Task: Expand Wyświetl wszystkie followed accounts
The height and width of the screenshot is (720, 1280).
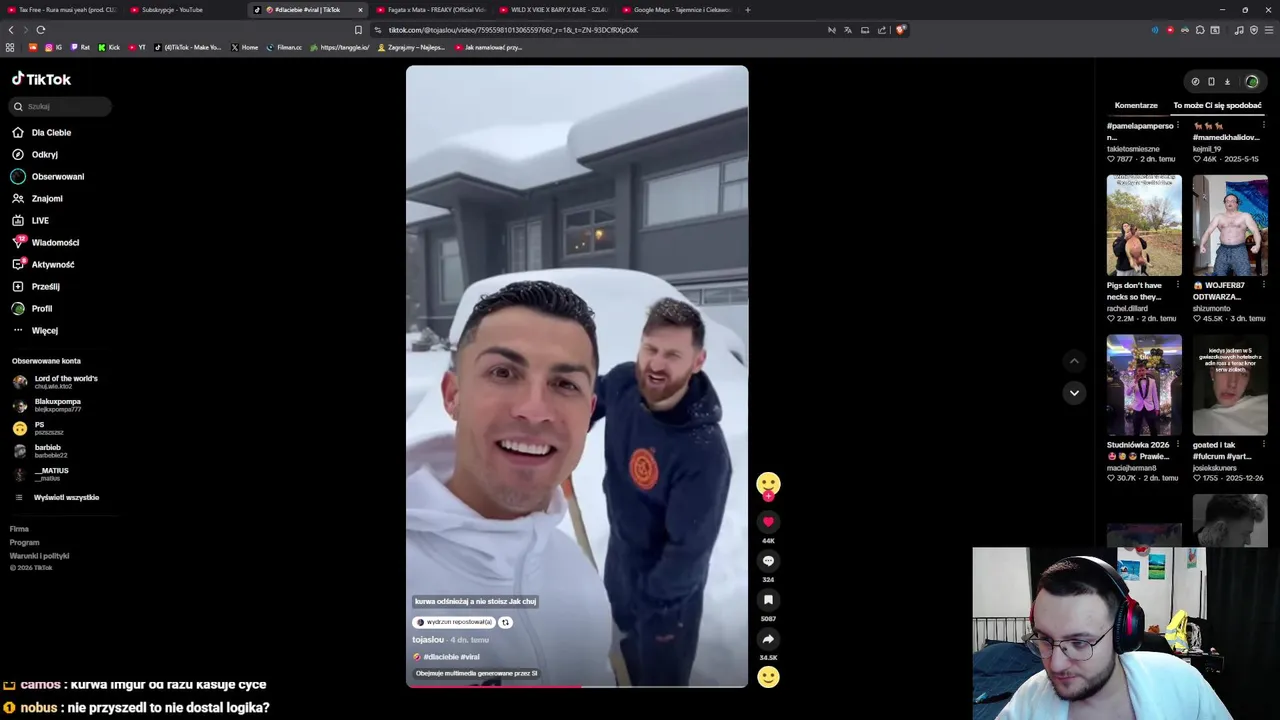Action: tap(56, 497)
